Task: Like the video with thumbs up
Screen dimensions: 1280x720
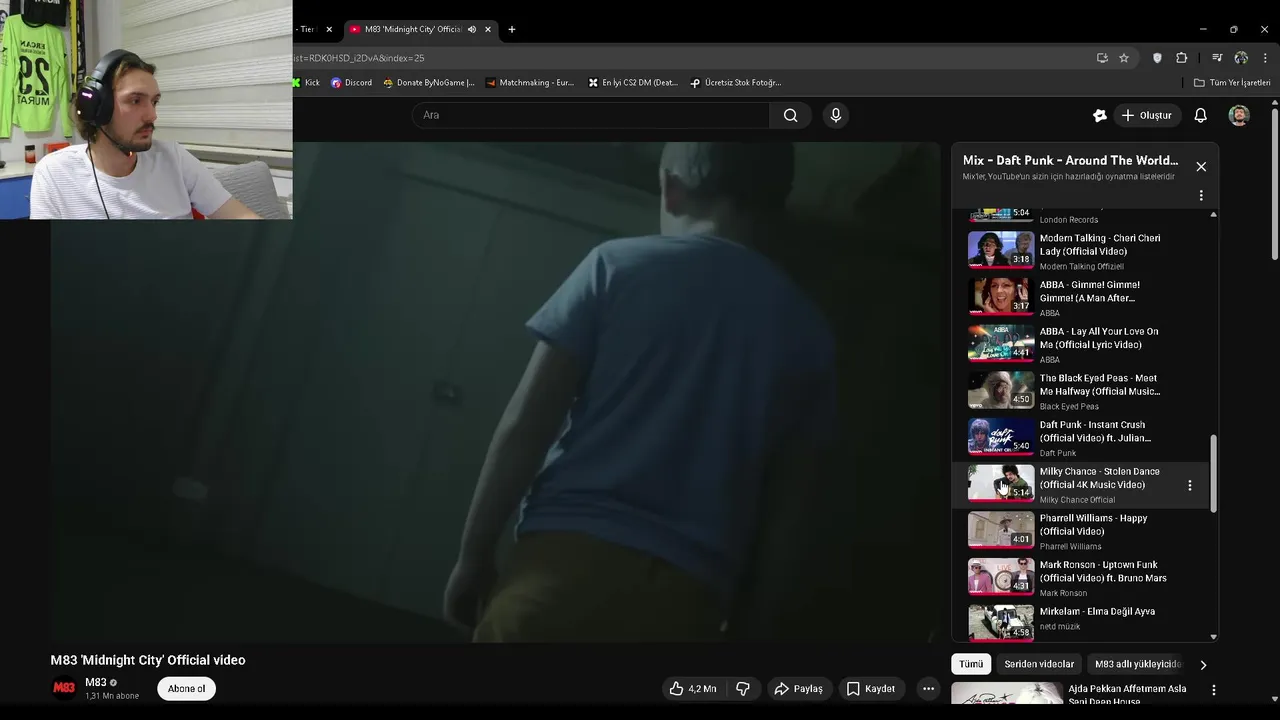Action: coord(692,688)
